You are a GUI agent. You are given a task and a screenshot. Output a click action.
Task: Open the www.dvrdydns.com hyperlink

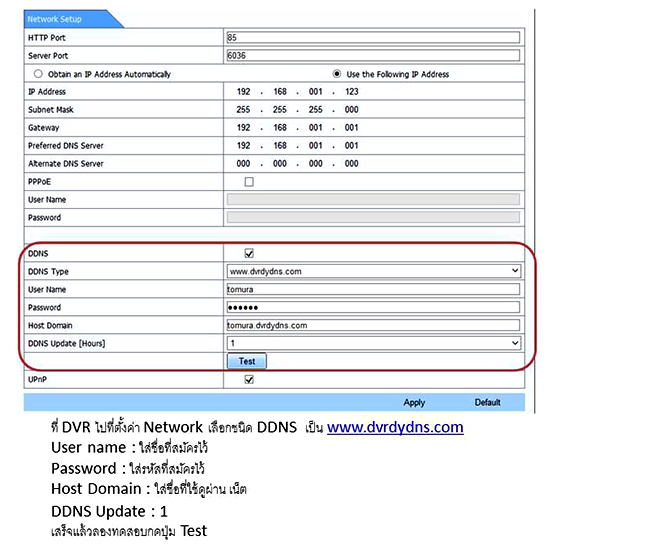(x=395, y=427)
